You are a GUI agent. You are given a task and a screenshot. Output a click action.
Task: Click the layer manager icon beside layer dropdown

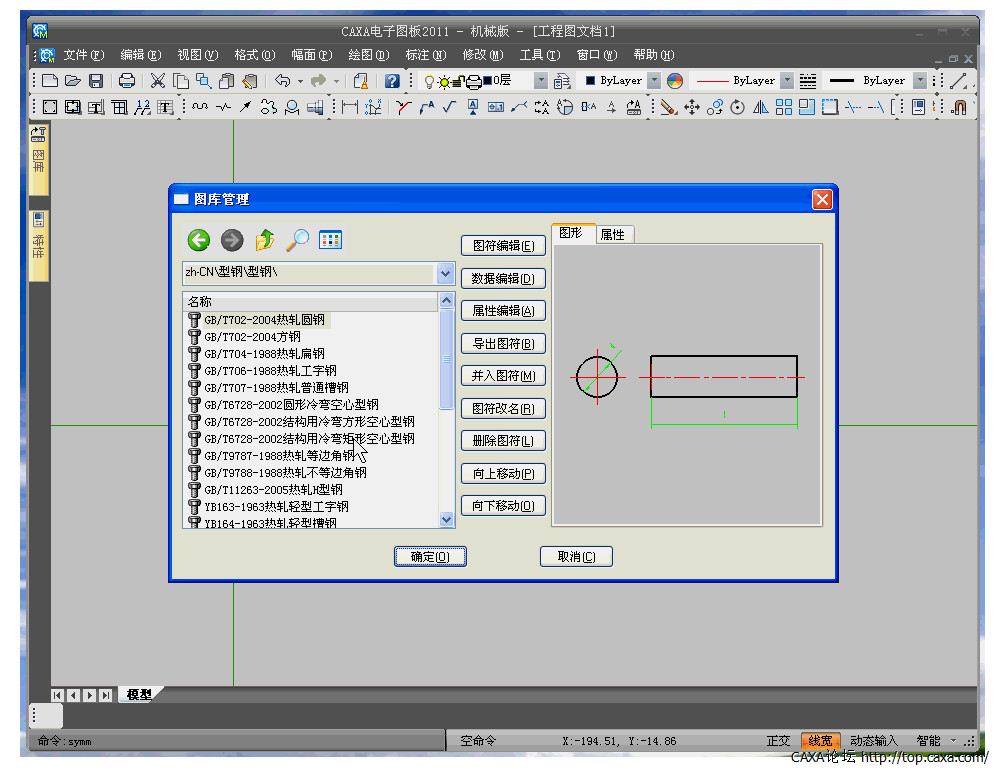(x=561, y=81)
